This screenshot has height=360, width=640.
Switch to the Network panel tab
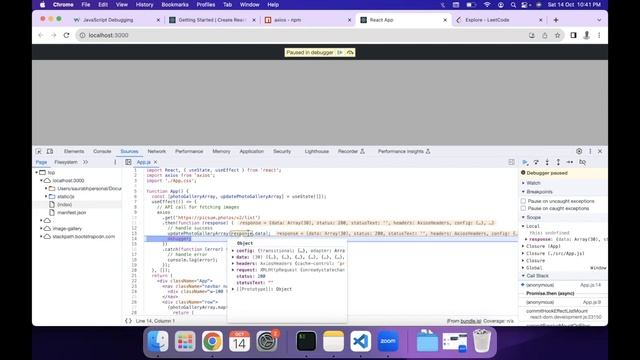tap(157, 151)
